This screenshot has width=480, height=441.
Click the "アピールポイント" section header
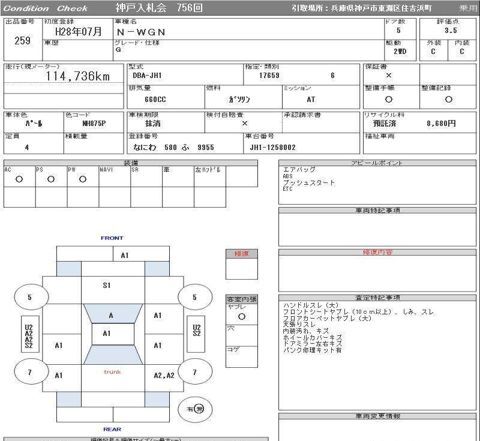[377, 163]
